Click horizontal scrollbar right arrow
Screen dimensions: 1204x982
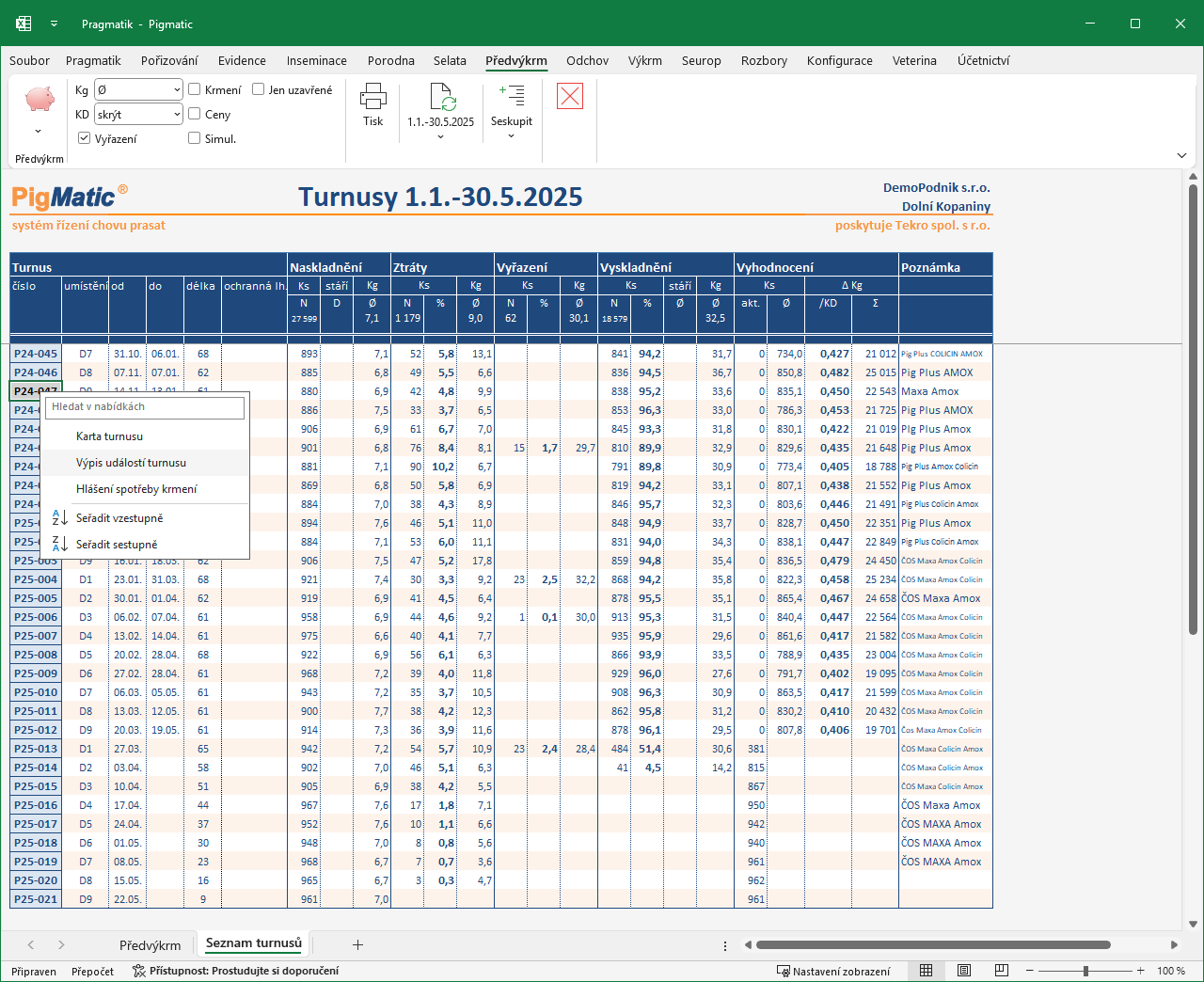pos(1174,944)
